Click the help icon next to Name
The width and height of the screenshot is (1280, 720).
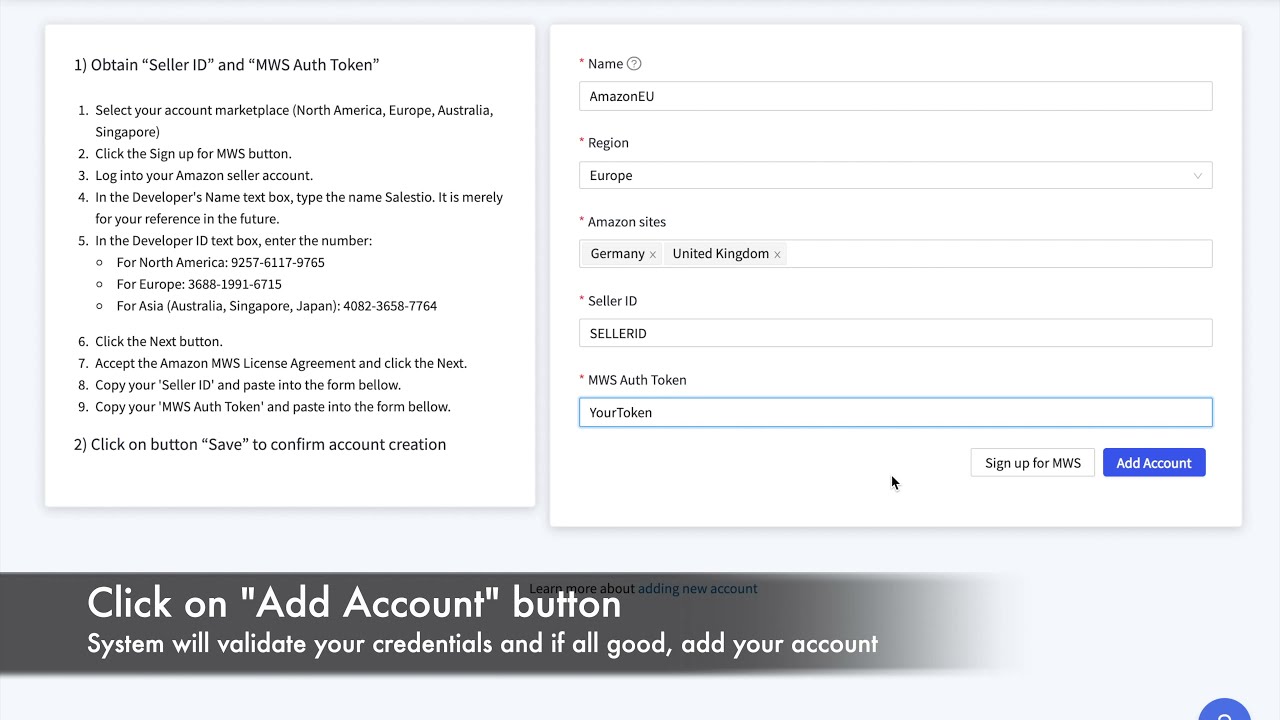634,64
